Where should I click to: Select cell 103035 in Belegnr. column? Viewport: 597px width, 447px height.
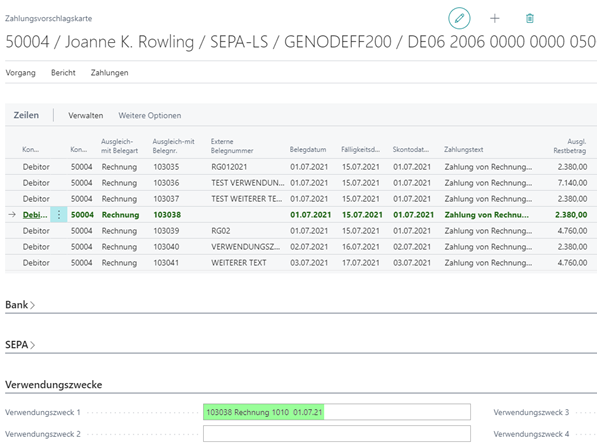166,167
